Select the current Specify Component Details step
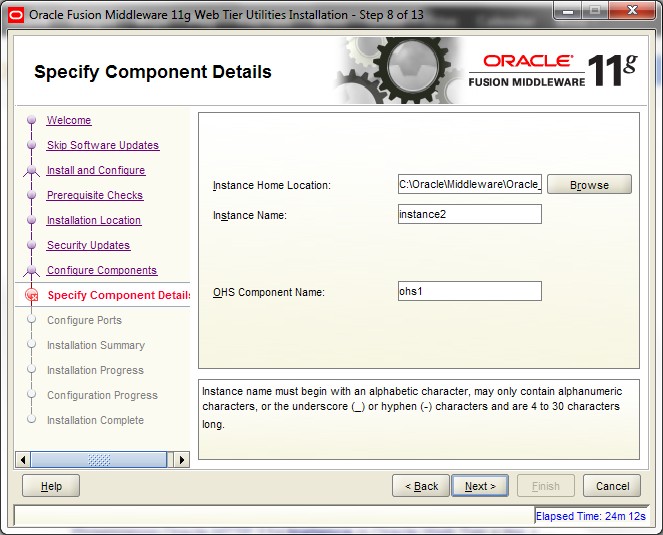663x535 pixels. tap(118, 295)
